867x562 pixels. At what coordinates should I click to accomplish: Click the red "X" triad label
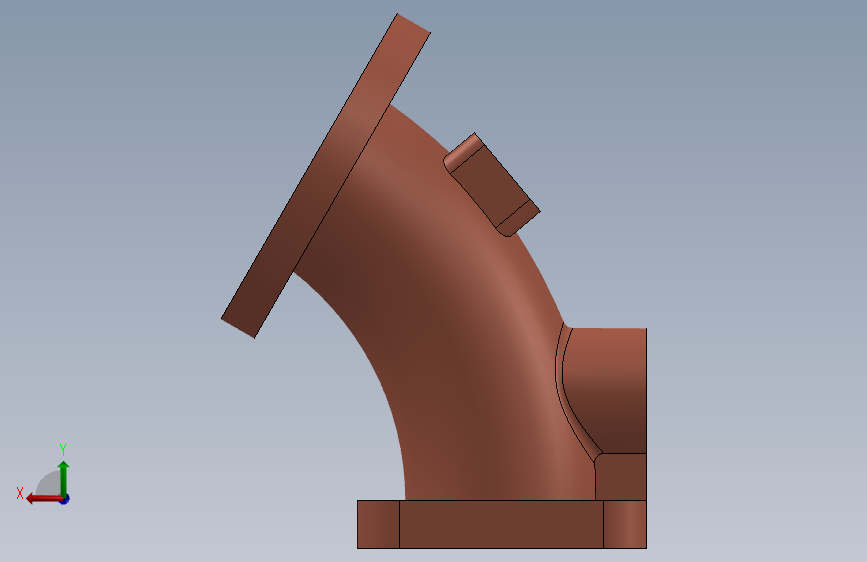pos(20,493)
